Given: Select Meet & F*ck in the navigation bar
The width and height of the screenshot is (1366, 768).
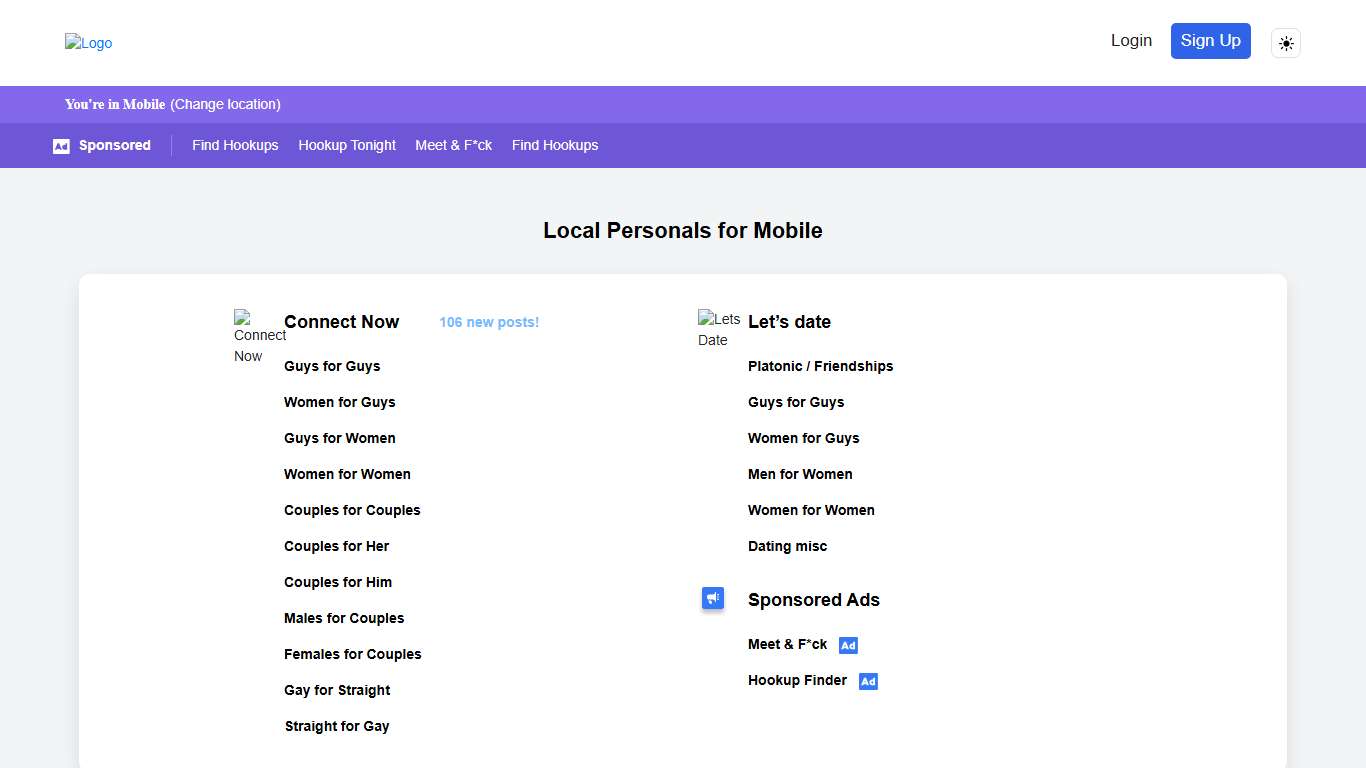Looking at the screenshot, I should coord(454,145).
